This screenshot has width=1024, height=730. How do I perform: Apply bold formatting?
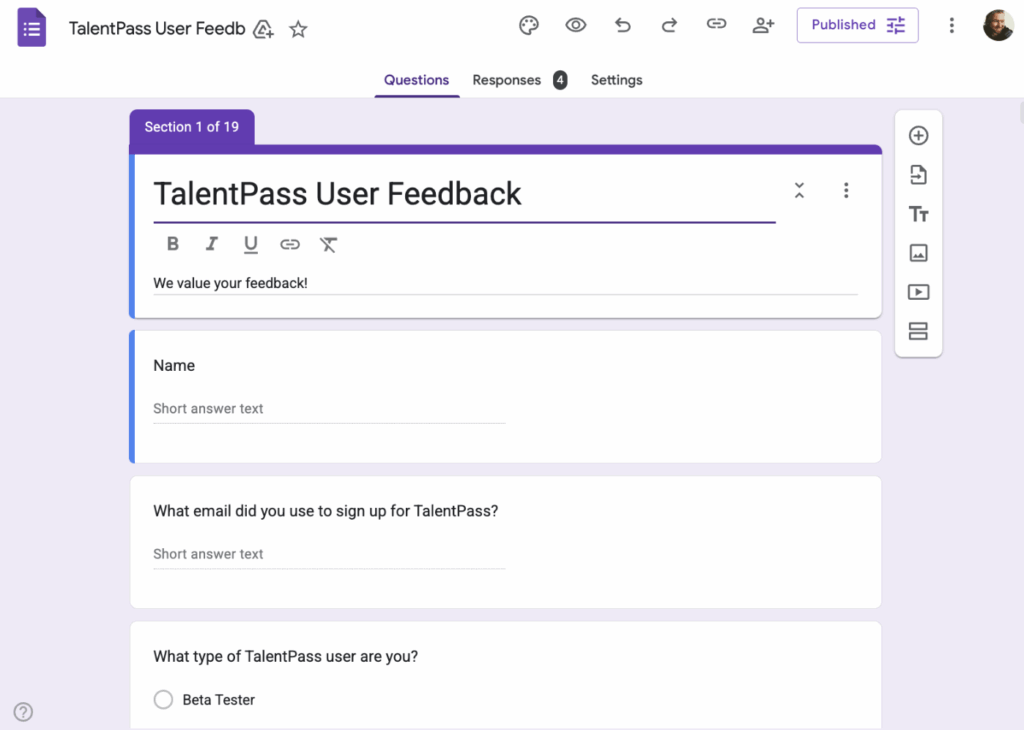(x=172, y=244)
